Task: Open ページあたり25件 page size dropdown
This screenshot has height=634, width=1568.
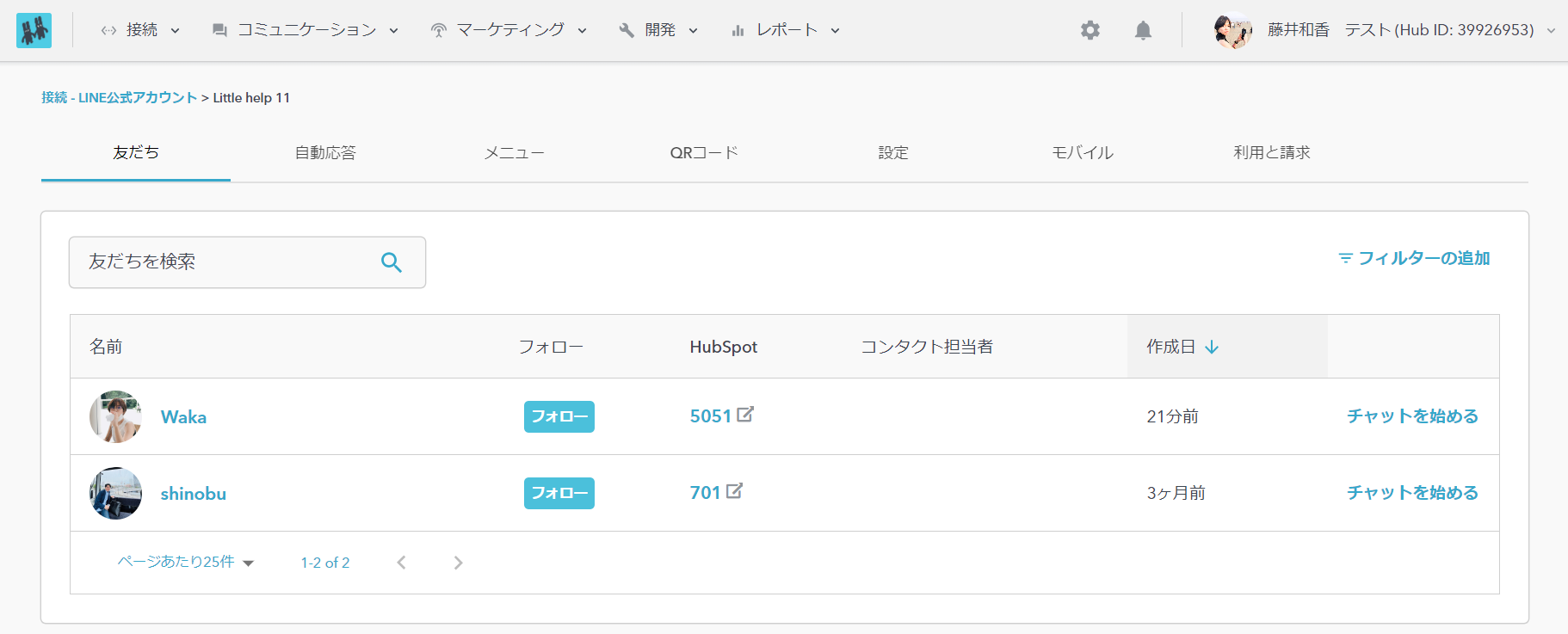Action: [186, 562]
